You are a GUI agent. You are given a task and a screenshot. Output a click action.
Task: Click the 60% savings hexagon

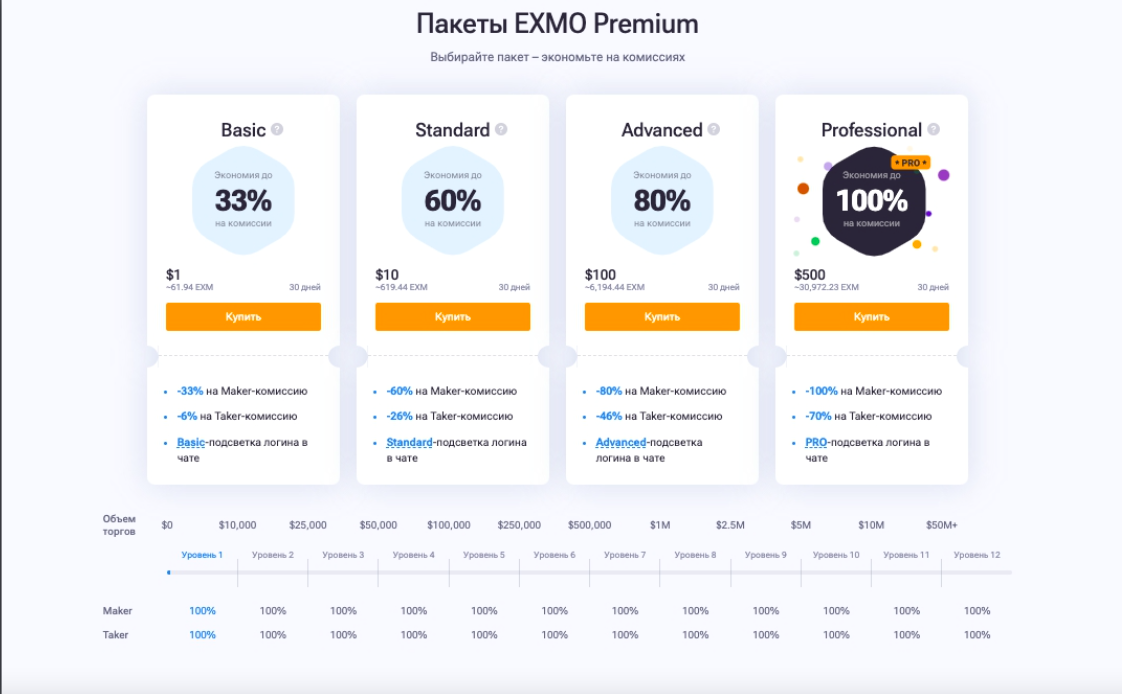pyautogui.click(x=453, y=201)
